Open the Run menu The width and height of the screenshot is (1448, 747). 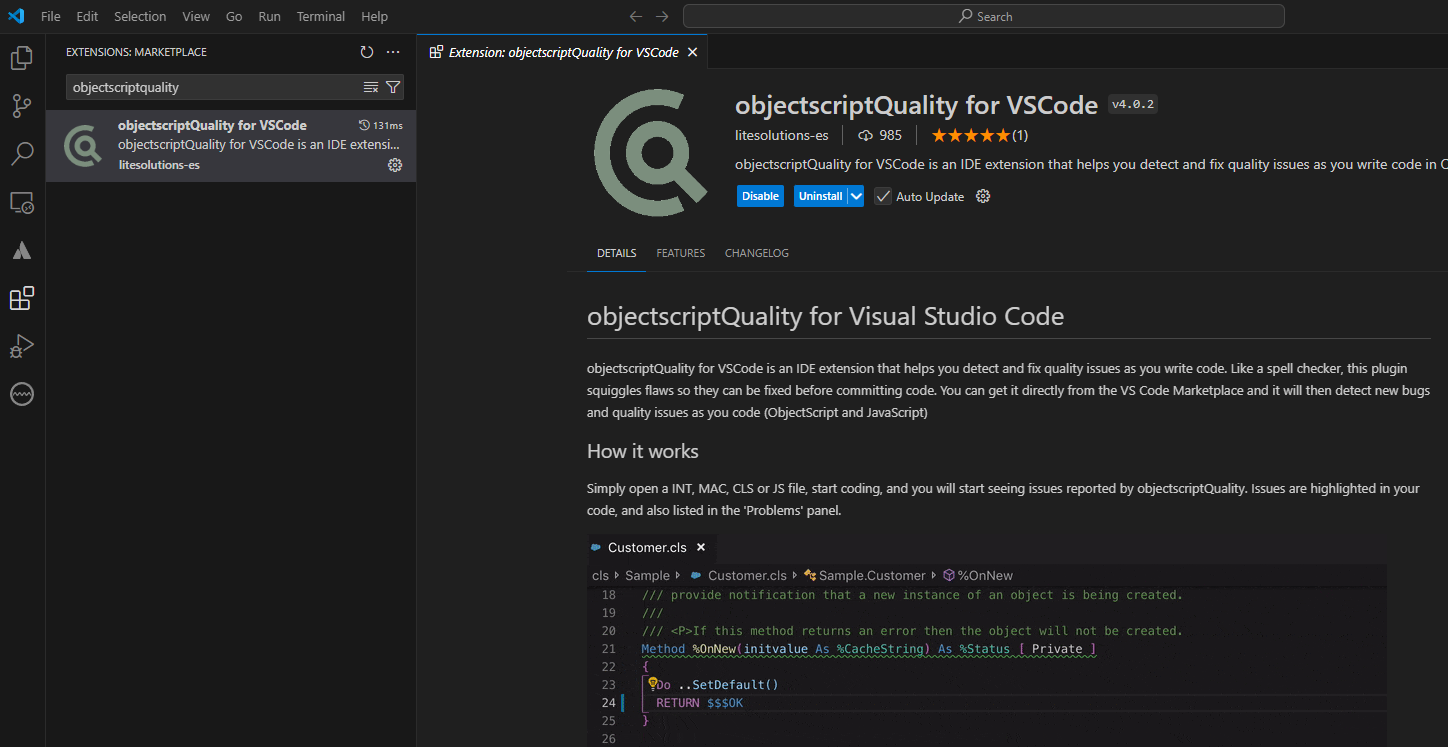coord(269,16)
